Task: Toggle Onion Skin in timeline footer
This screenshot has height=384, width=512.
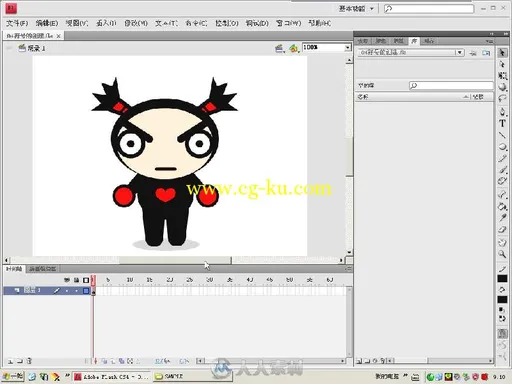Action: [105, 361]
